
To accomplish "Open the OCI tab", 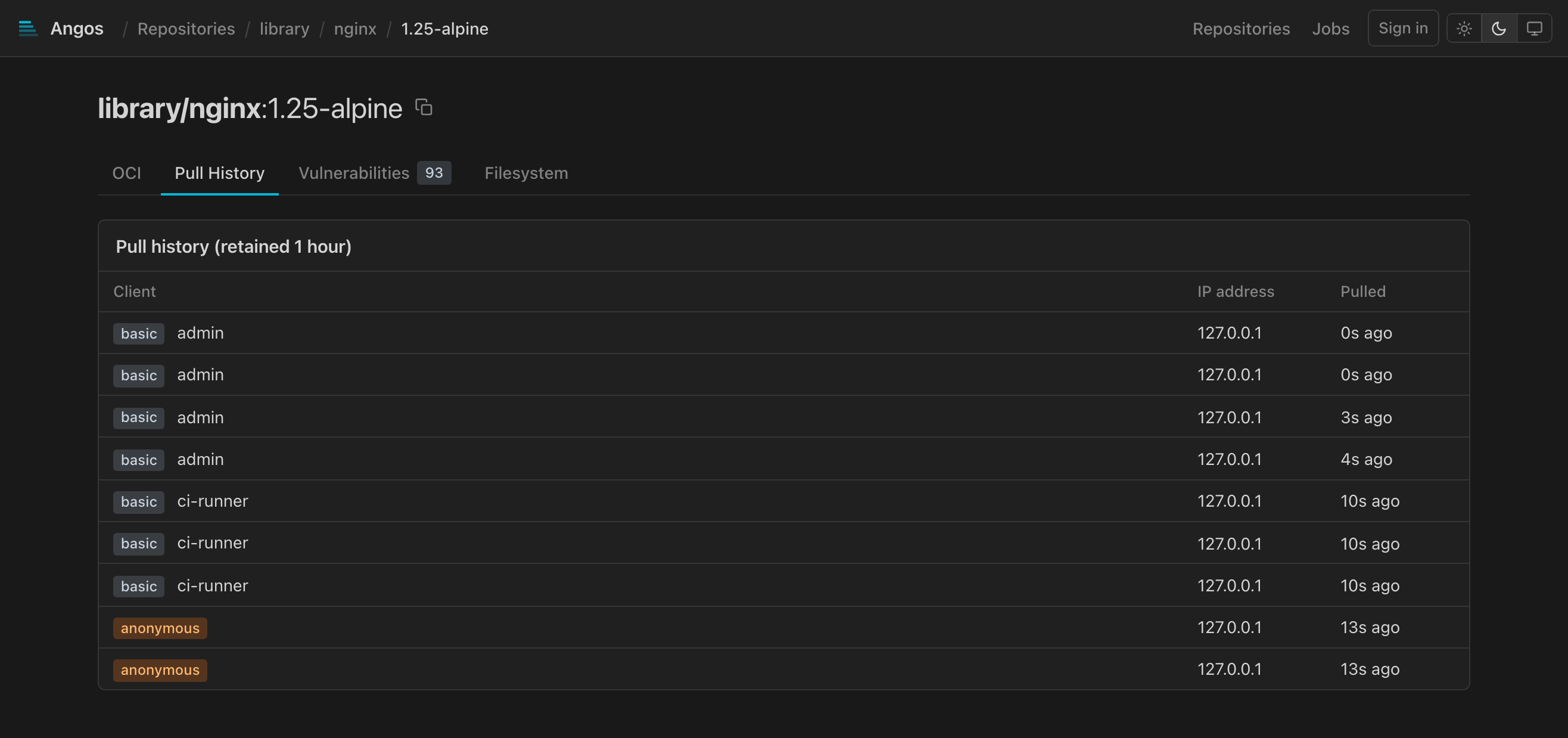I will click(x=127, y=173).
